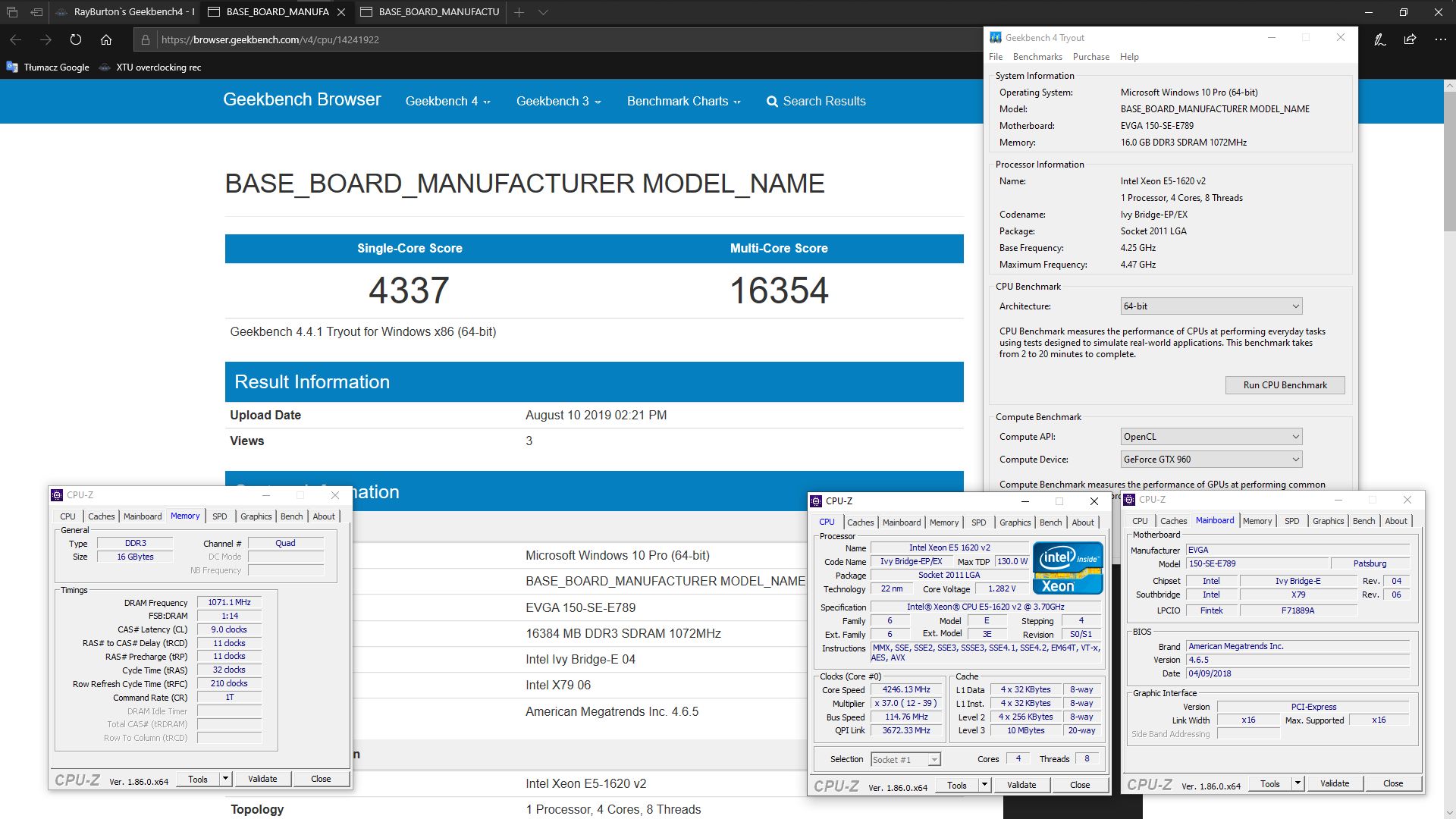The width and height of the screenshot is (1456, 819).
Task: Click the browser forward arrow
Action: [45, 39]
